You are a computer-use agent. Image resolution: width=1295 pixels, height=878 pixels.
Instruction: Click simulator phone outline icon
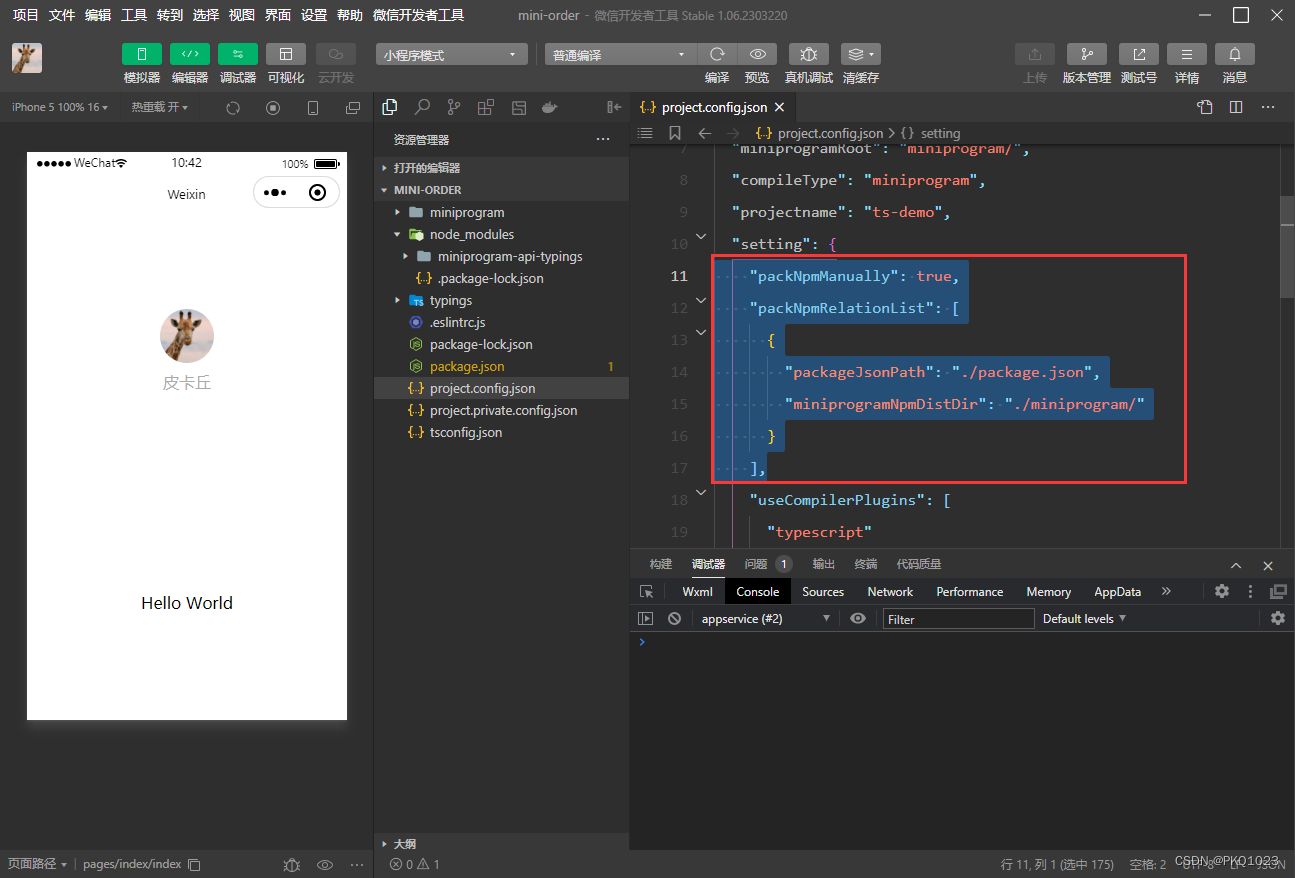313,108
